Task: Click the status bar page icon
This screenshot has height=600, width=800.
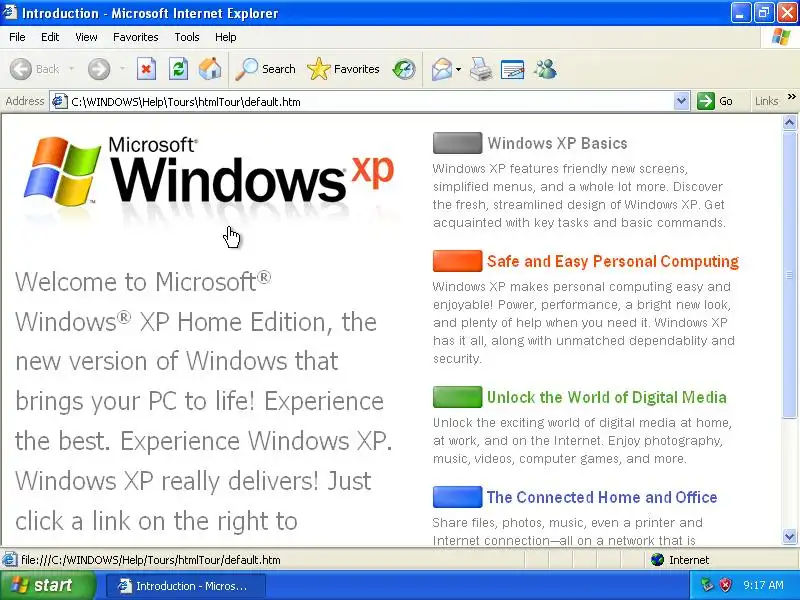Action: (9, 560)
